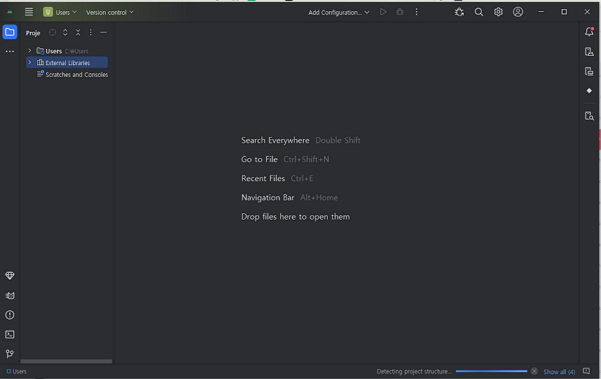Cancel the Detecting project structure task
601x379 pixels.
(534, 371)
